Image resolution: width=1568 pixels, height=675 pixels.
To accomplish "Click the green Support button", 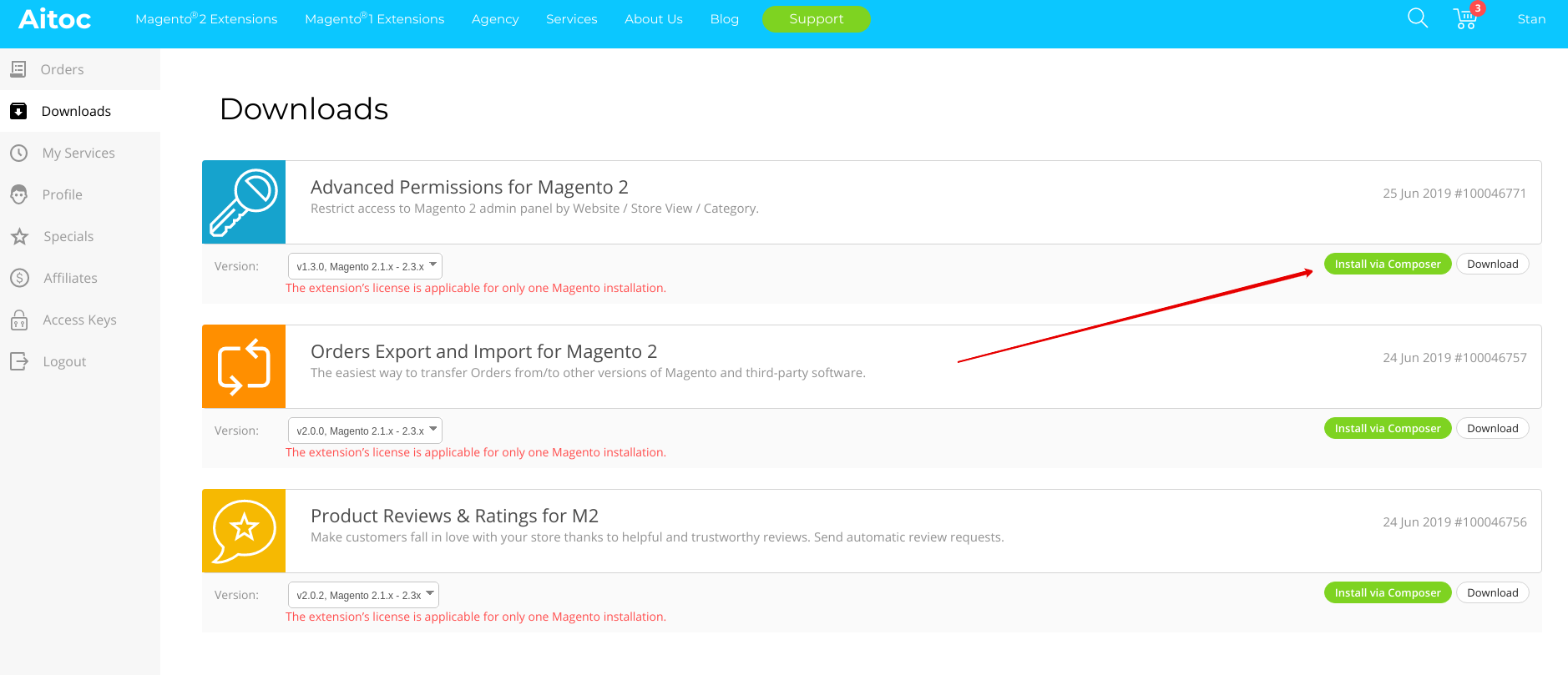I will (x=817, y=19).
